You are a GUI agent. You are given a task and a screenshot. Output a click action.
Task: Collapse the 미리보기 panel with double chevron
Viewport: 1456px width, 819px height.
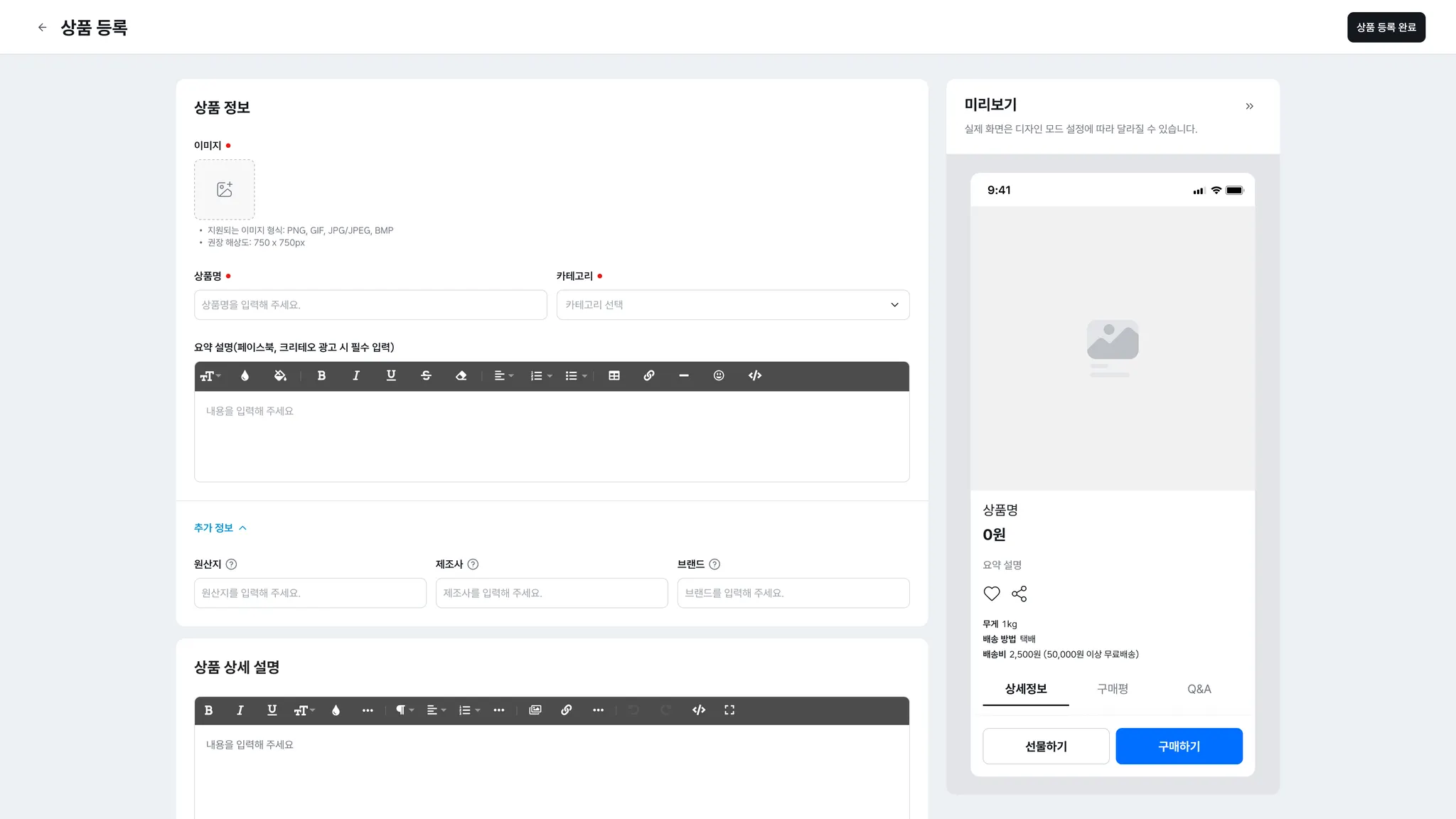pos(1249,106)
